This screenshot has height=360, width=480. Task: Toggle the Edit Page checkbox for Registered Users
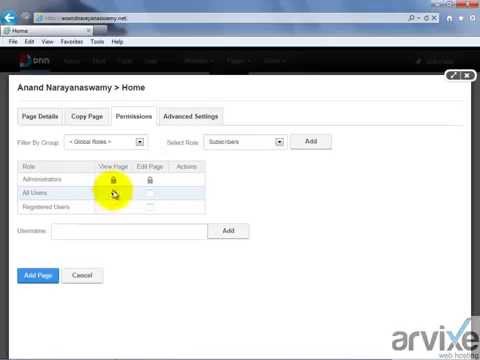[150, 206]
